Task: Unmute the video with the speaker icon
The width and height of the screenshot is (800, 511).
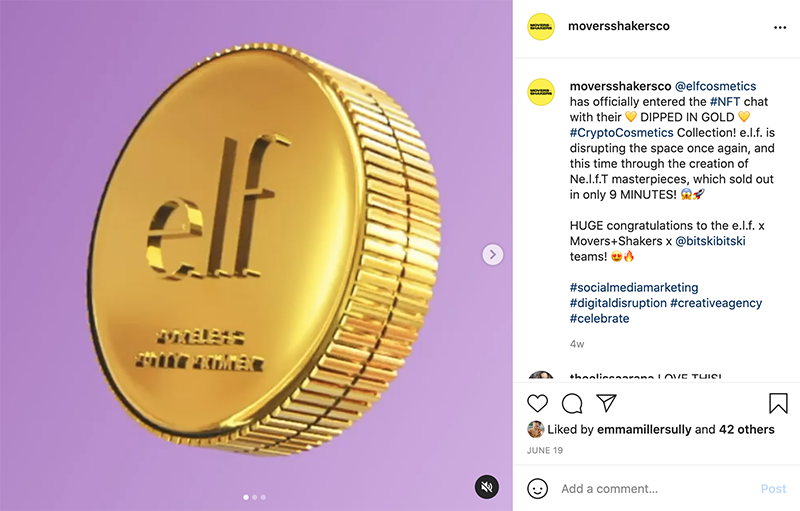Action: point(486,487)
